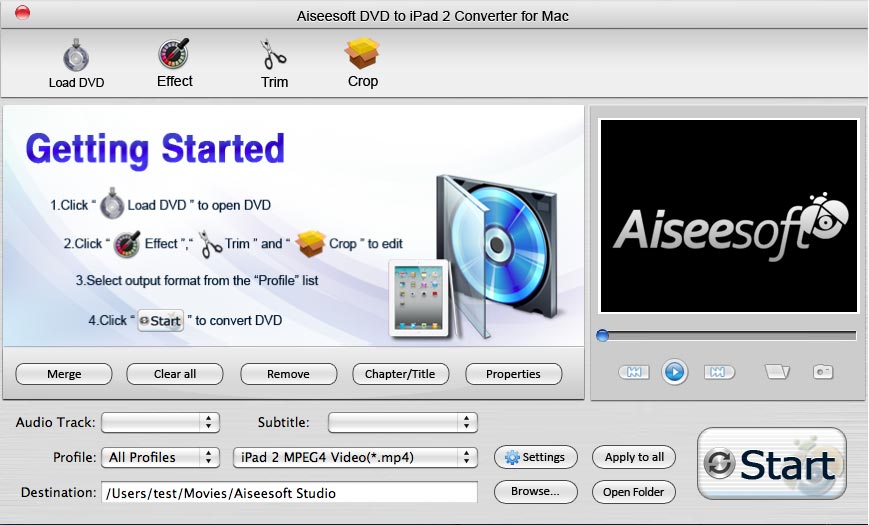Viewport: 869px width, 525px height.
Task: Open the snapshot folder icon
Action: [x=777, y=372]
